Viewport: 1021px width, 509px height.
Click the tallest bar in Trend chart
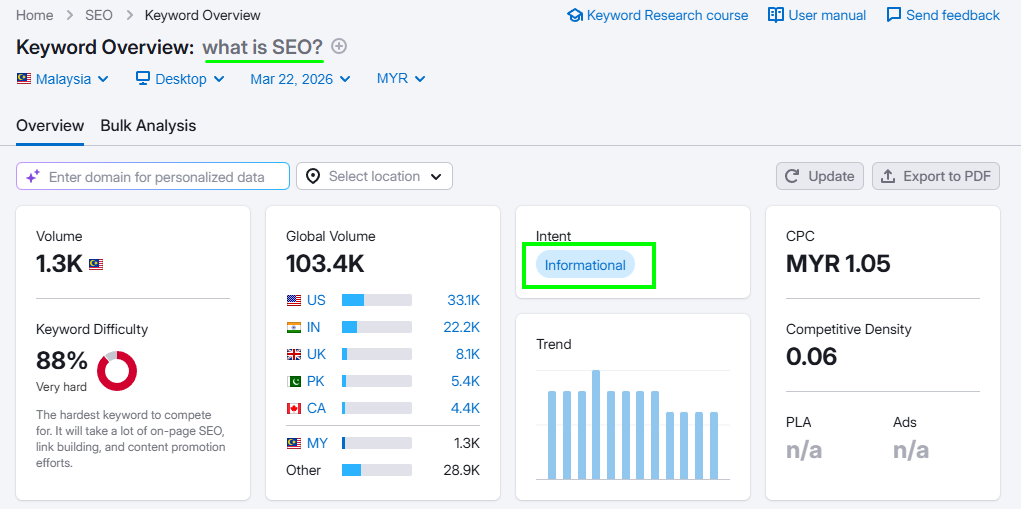pyautogui.click(x=596, y=425)
